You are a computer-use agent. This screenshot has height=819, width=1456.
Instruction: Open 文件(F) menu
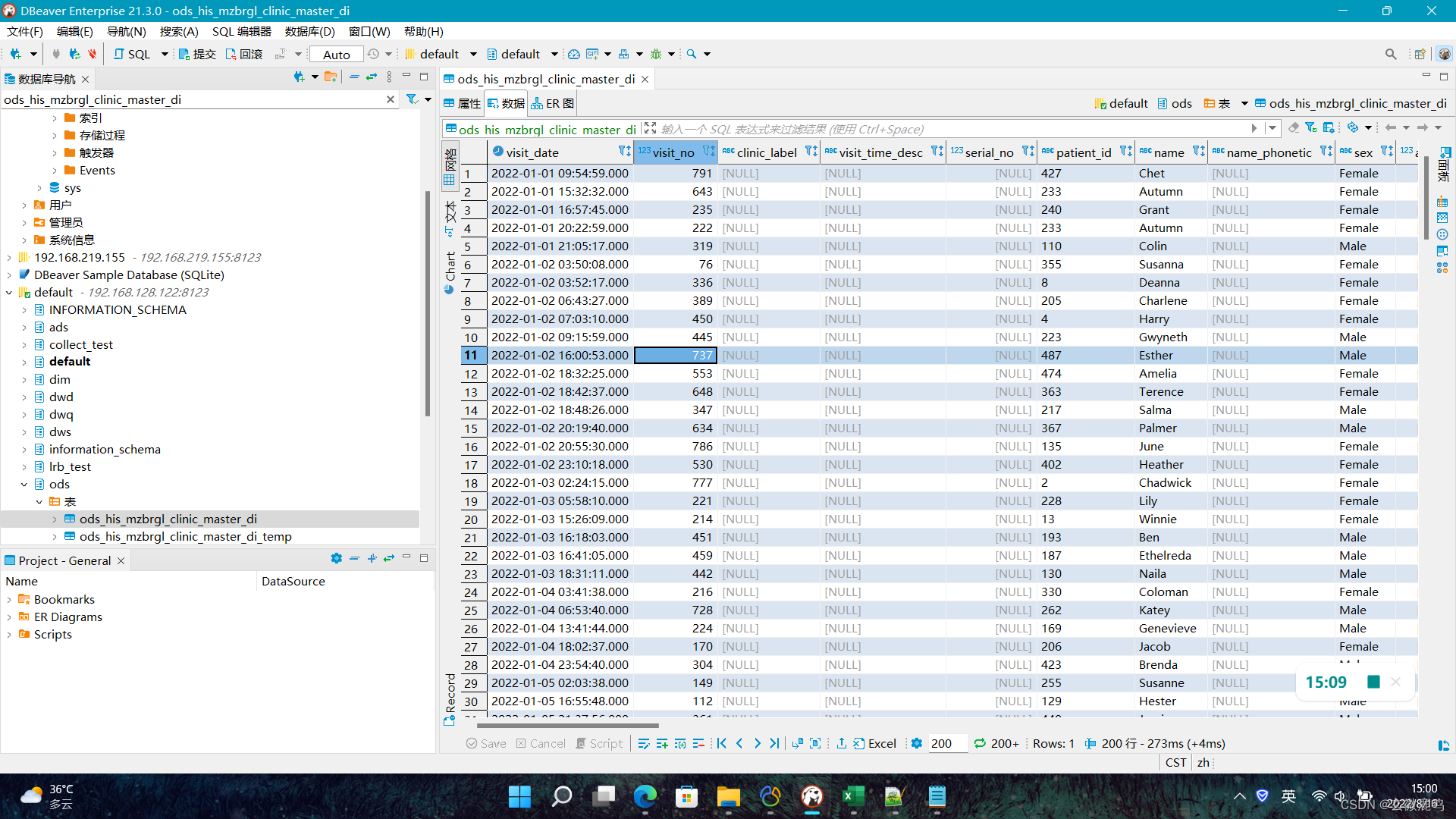coord(25,31)
